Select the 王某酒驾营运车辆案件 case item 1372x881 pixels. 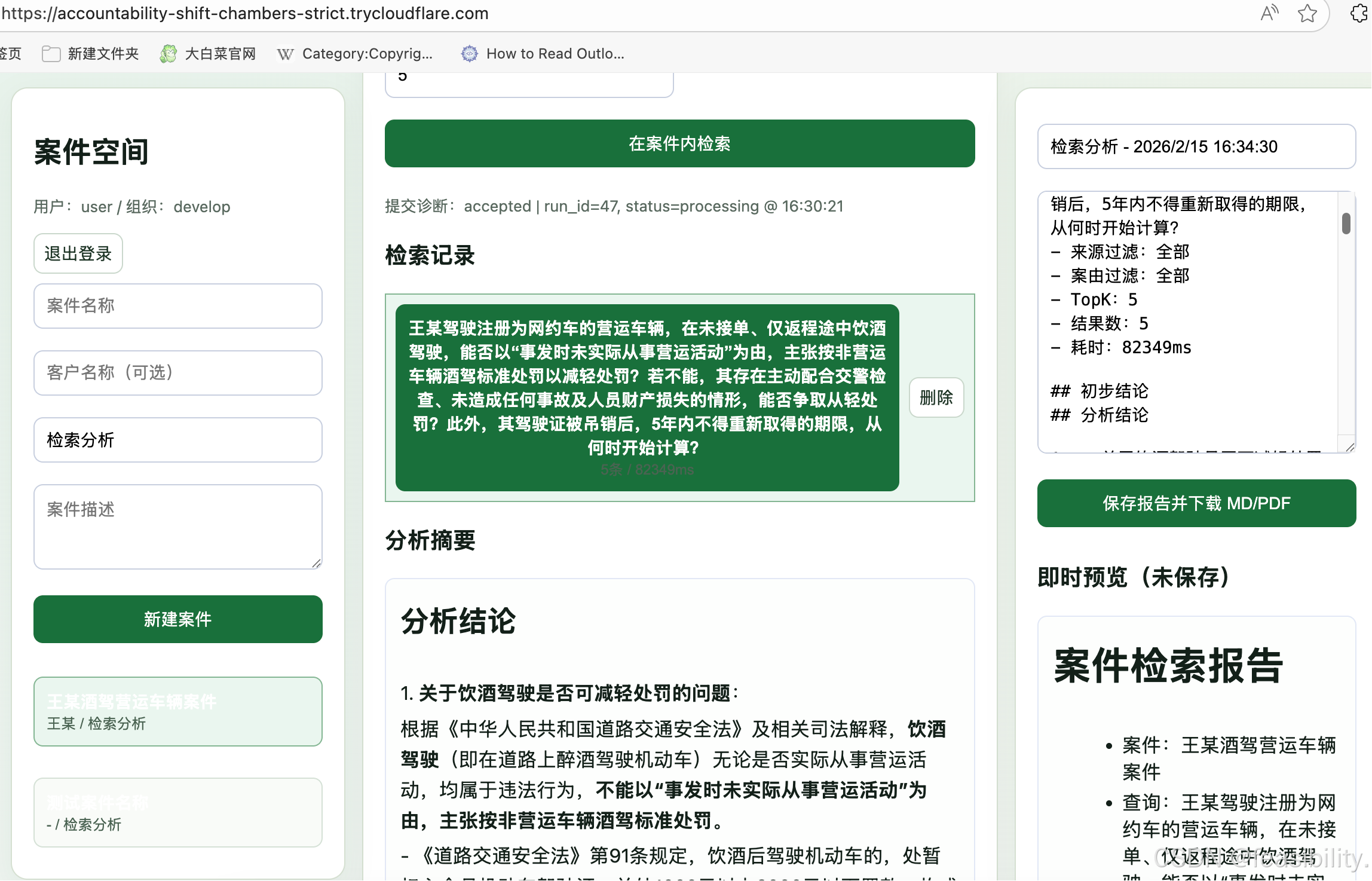coord(177,711)
